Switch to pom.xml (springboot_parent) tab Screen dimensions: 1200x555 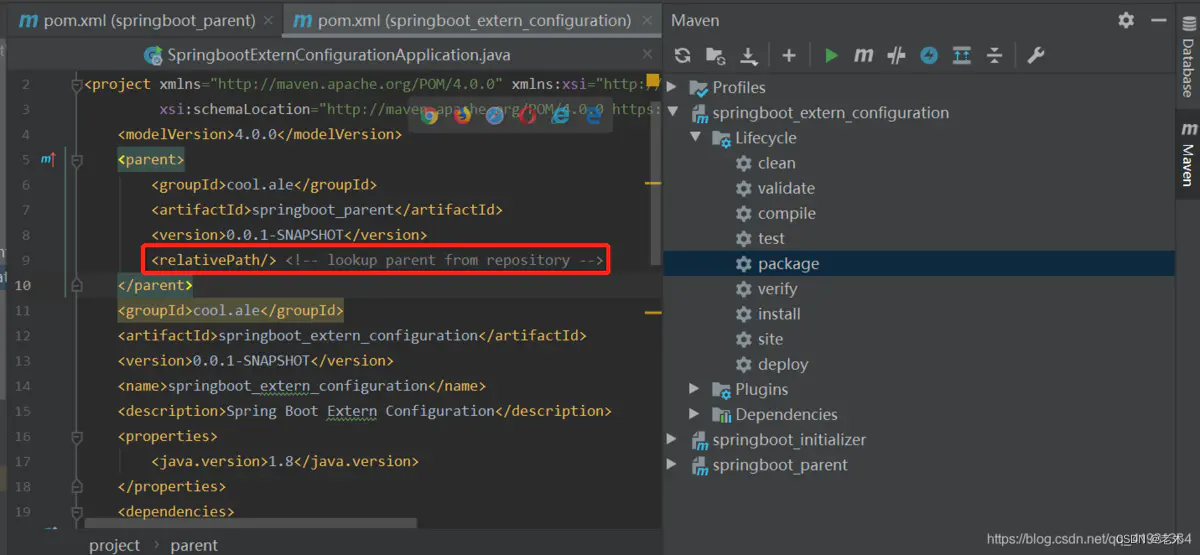[x=142, y=20]
